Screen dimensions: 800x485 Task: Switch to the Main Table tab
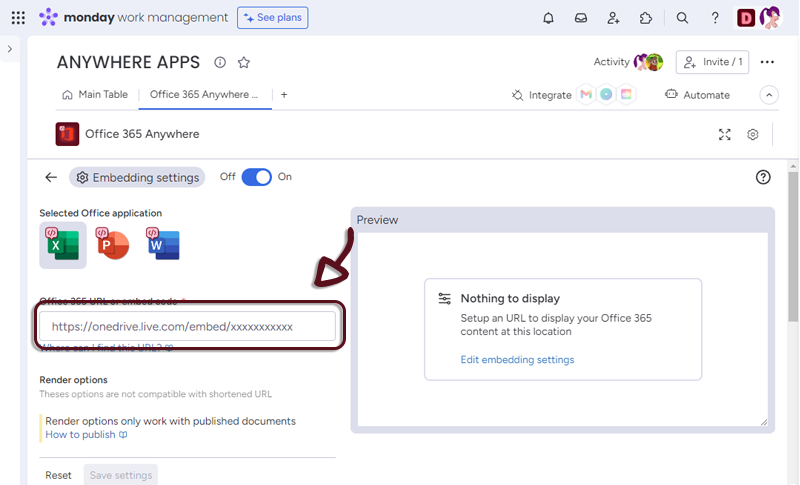(95, 95)
